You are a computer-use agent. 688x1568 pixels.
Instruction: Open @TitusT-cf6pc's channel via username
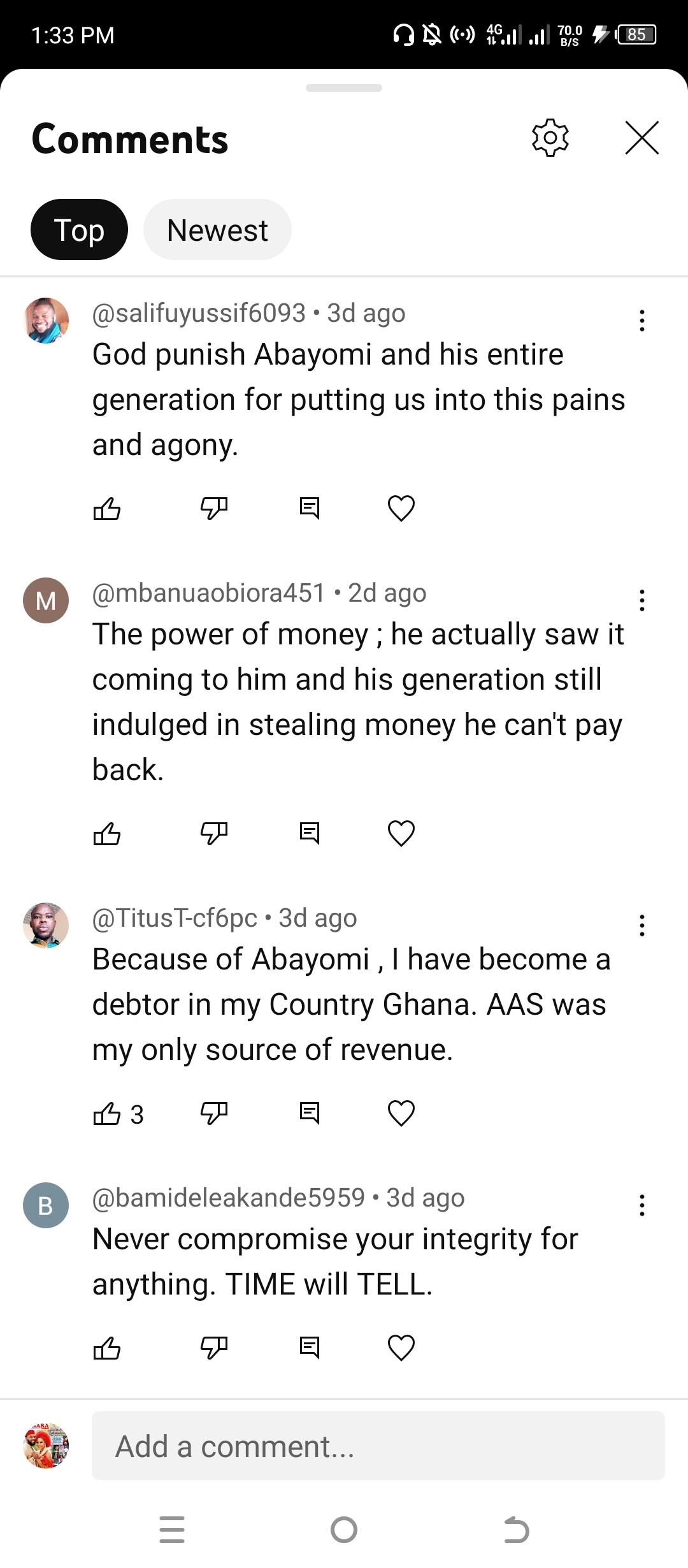pos(175,918)
